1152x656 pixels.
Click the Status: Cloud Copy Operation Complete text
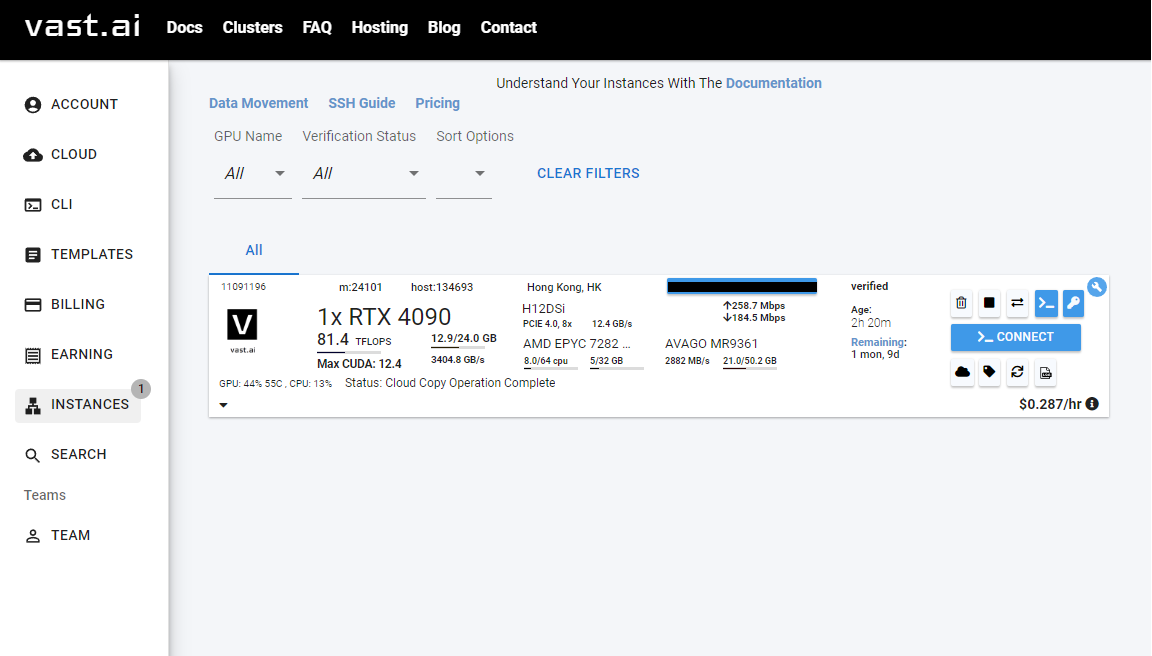click(x=450, y=383)
